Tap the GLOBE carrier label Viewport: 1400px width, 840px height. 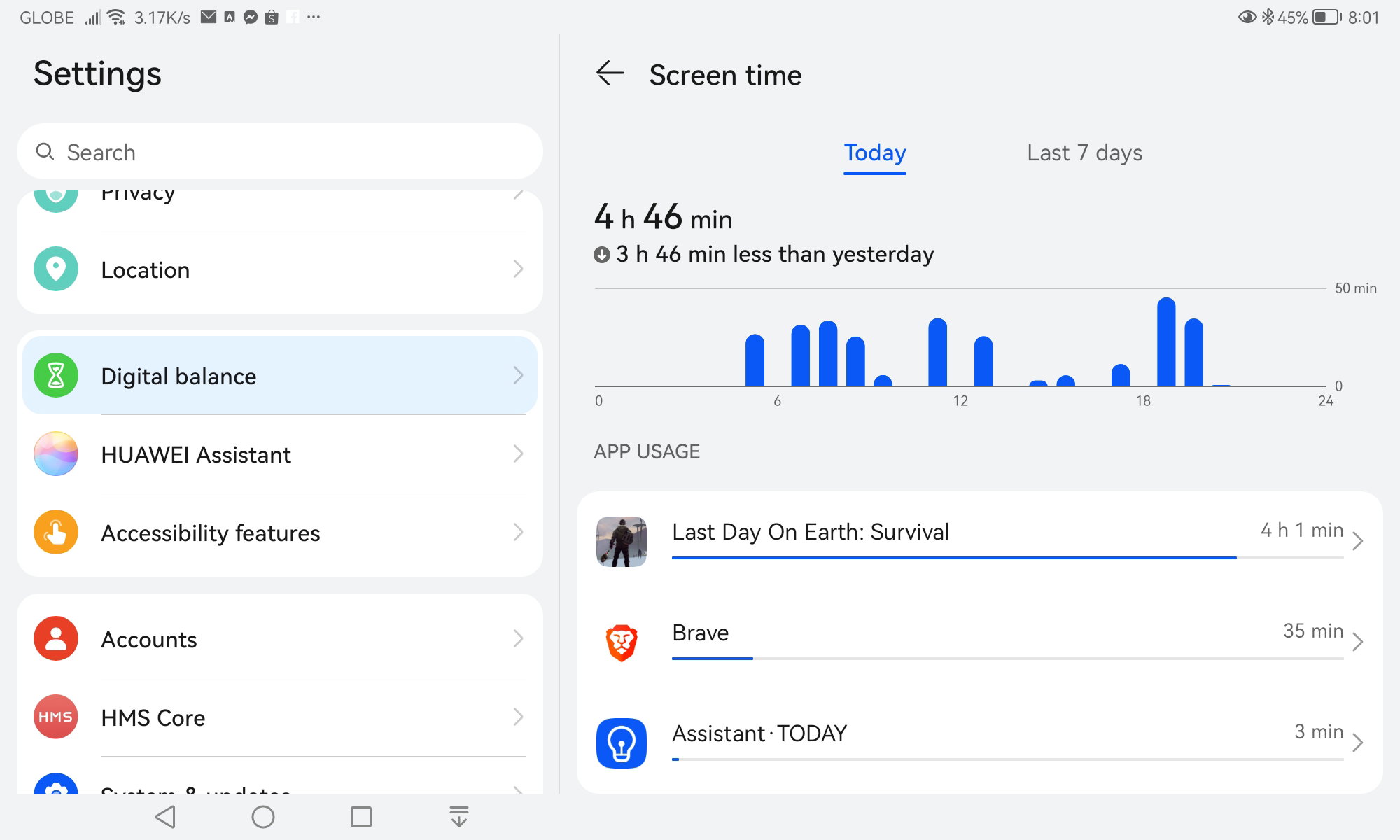47,17
